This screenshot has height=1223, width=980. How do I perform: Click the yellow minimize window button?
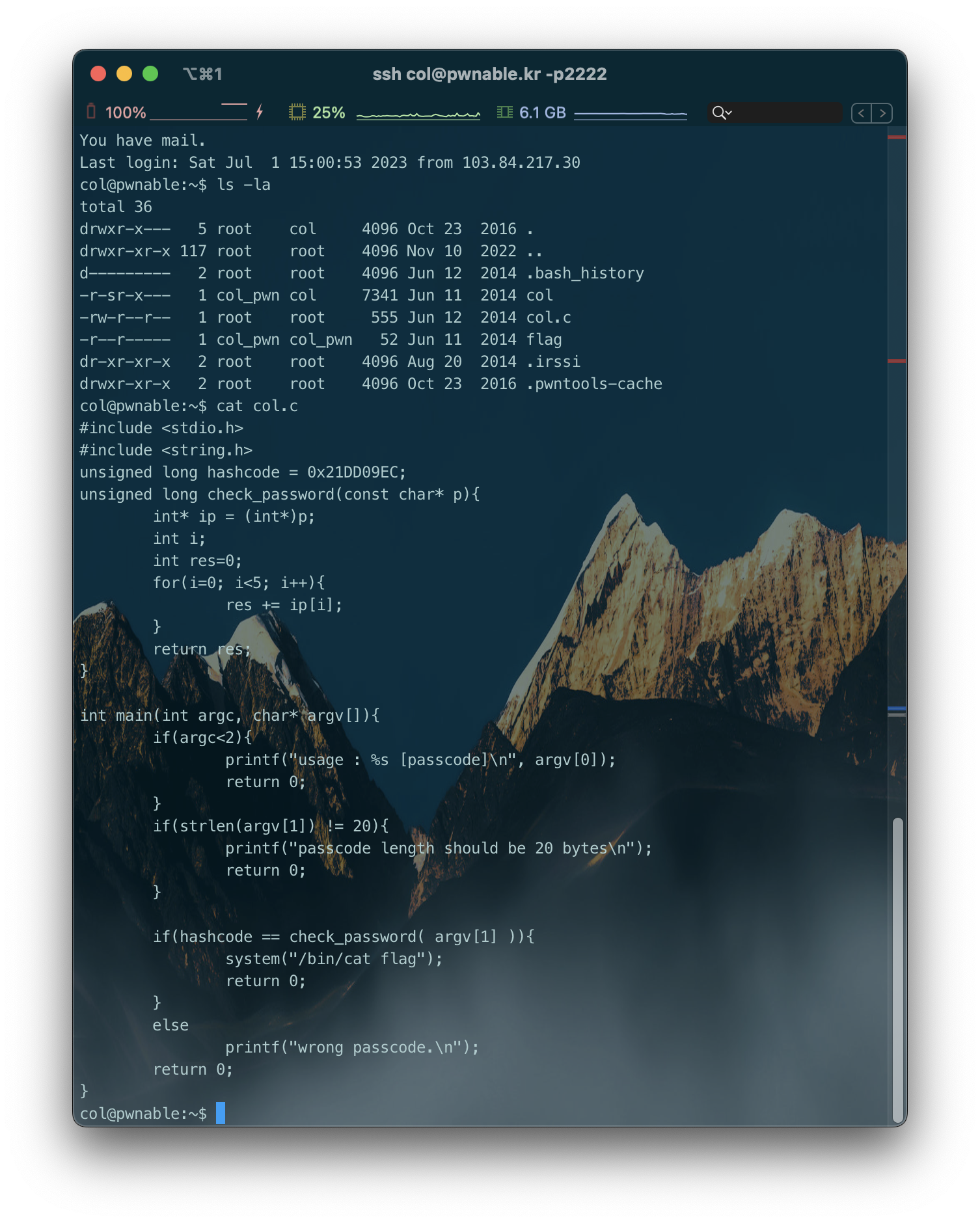[124, 74]
